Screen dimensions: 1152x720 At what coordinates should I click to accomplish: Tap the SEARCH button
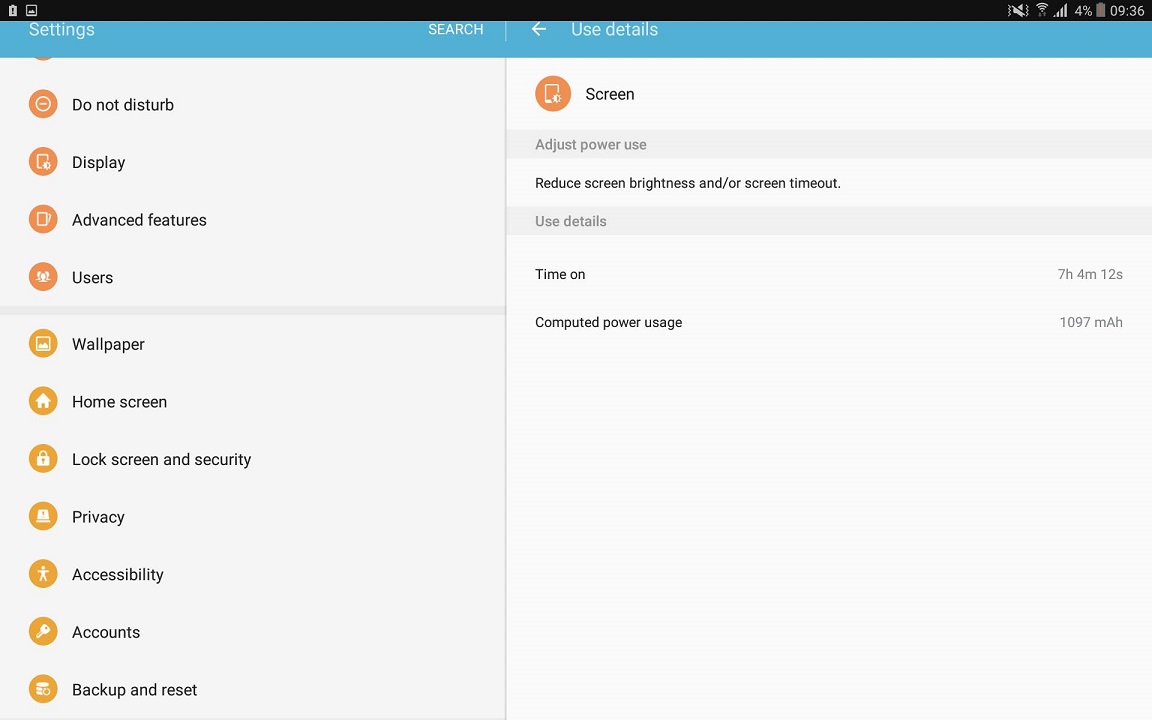pyautogui.click(x=456, y=29)
